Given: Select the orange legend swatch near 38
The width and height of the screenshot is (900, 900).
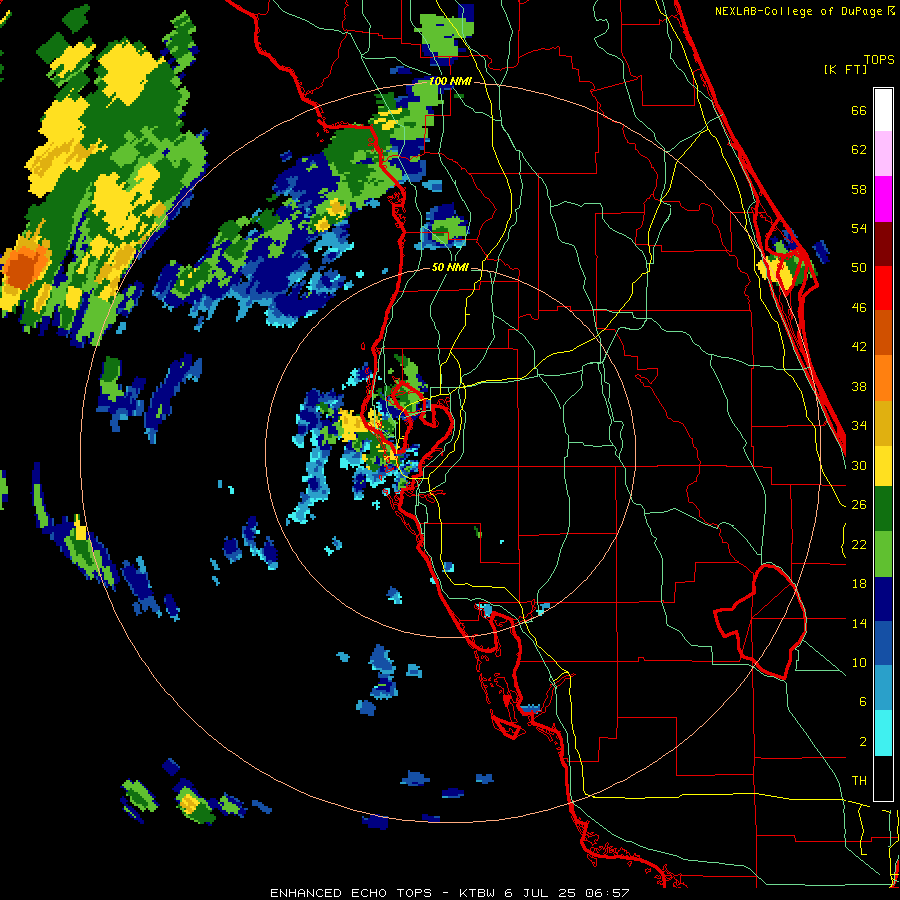Looking at the screenshot, I should (883, 378).
